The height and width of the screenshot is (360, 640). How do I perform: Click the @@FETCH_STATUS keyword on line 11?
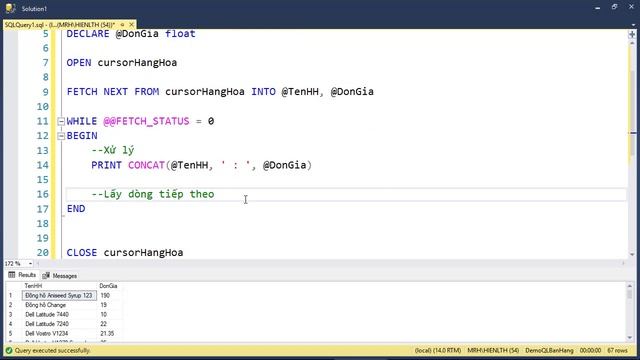coord(146,121)
